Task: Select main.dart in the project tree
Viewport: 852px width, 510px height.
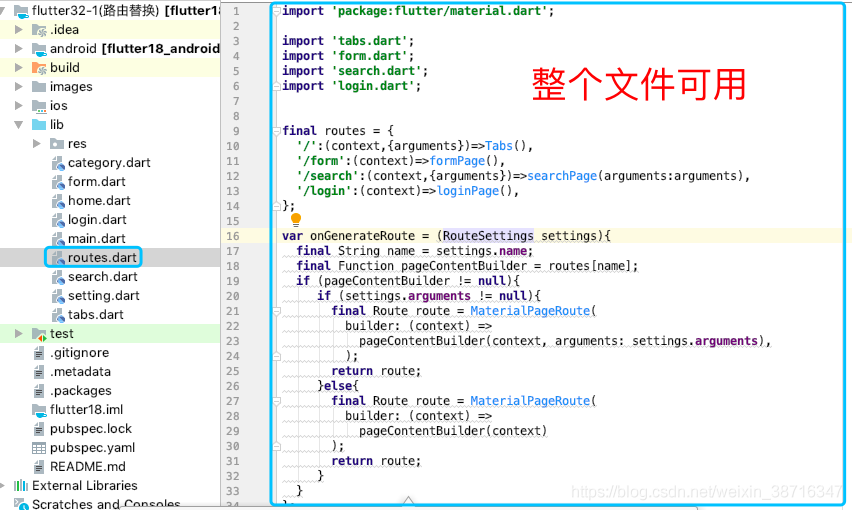Action: click(x=97, y=238)
